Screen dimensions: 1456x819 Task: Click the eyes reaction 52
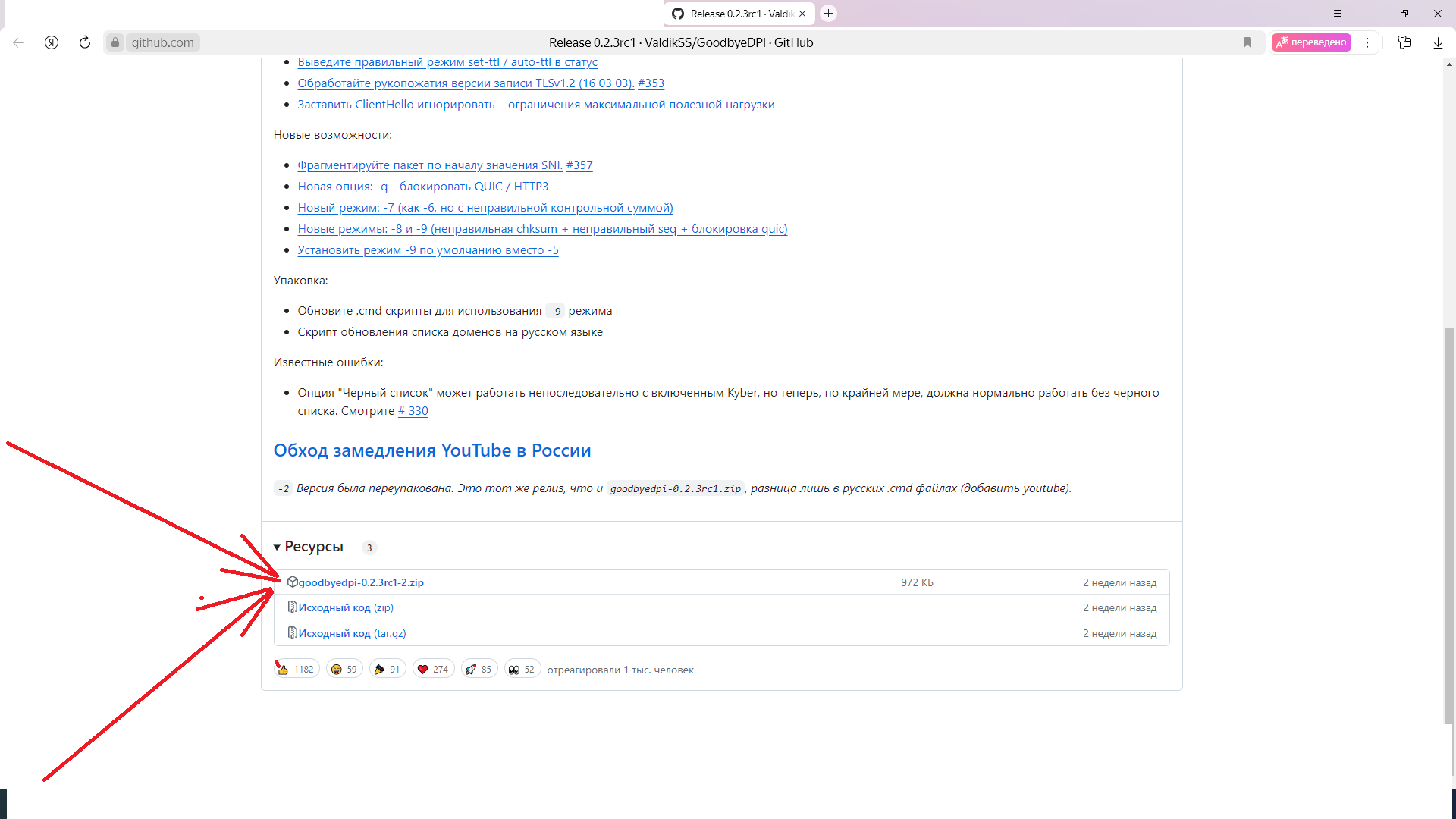[x=522, y=669]
